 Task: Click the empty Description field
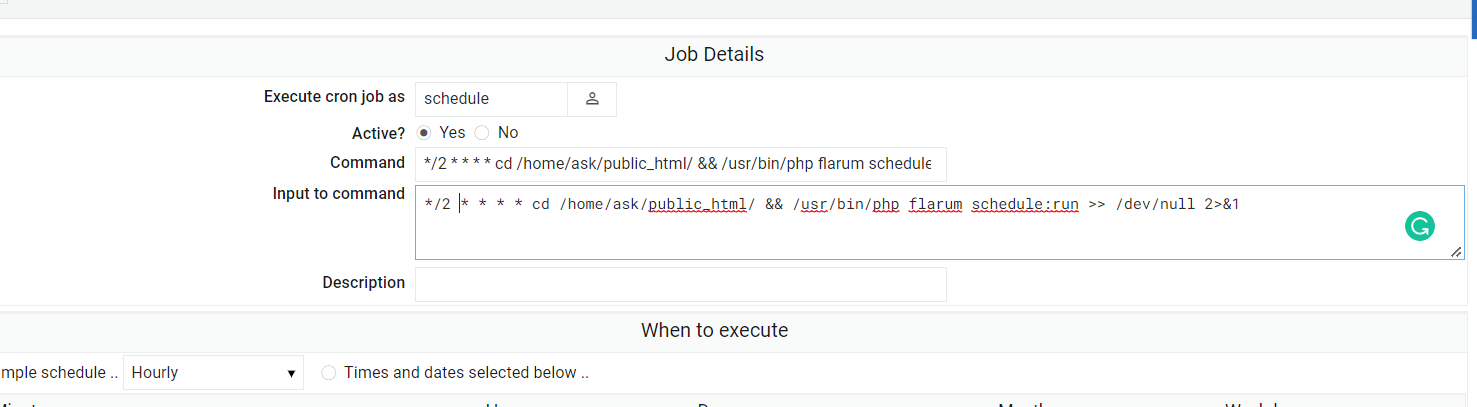[x=680, y=283]
